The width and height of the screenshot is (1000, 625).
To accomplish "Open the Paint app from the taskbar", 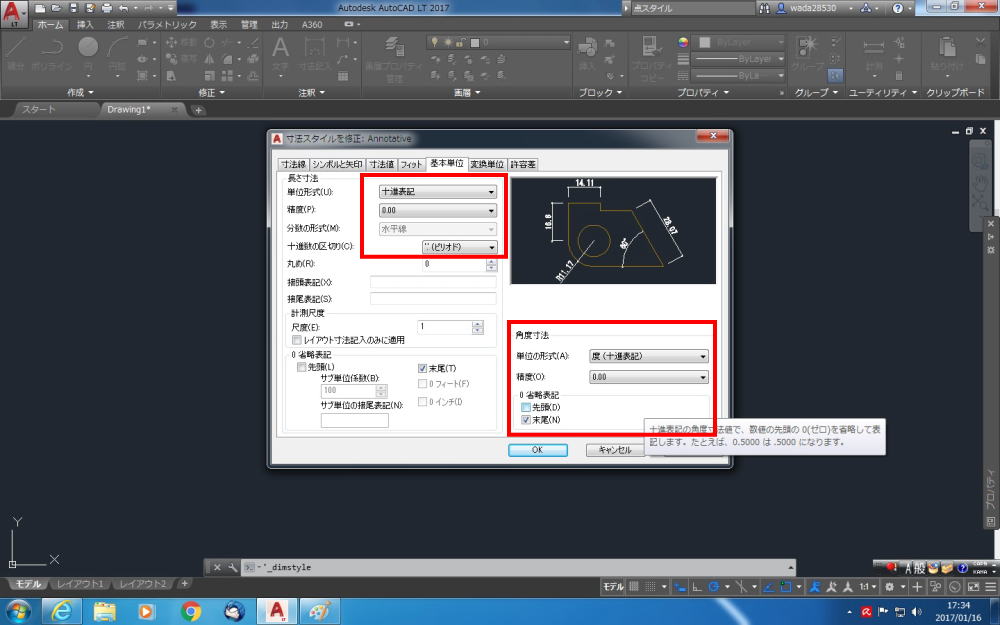I will click(320, 612).
